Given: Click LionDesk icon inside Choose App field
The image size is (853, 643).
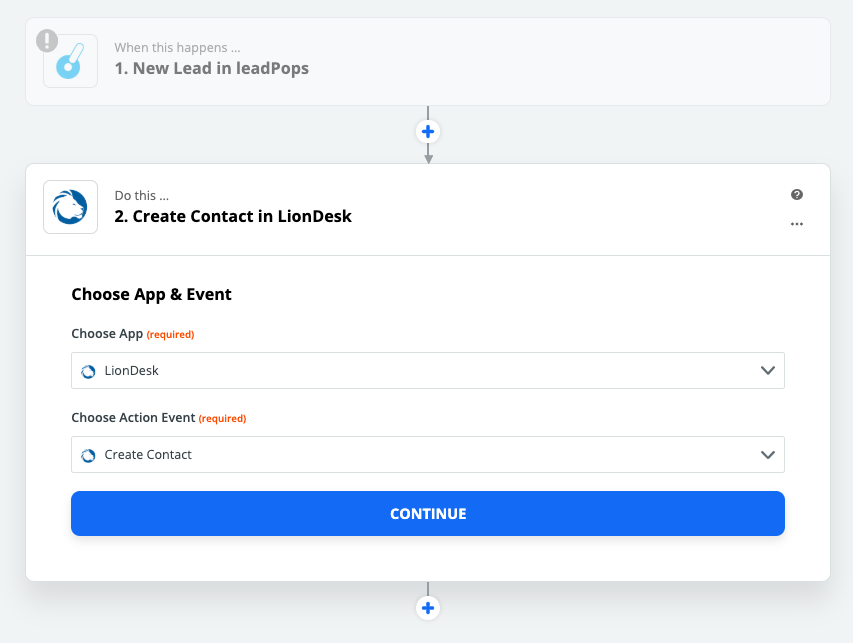Looking at the screenshot, I should (x=88, y=371).
